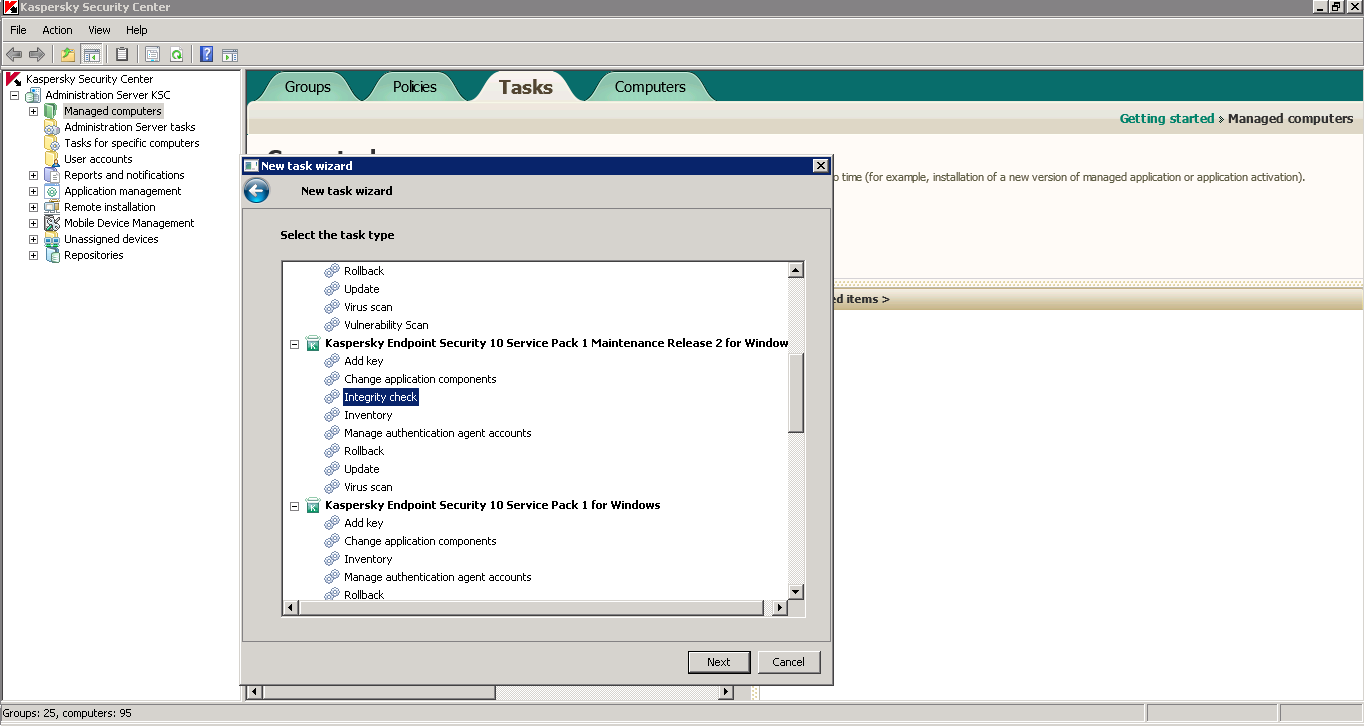Select Change application components under Maintenance Release 2
Image resolution: width=1364 pixels, height=726 pixels.
(420, 379)
